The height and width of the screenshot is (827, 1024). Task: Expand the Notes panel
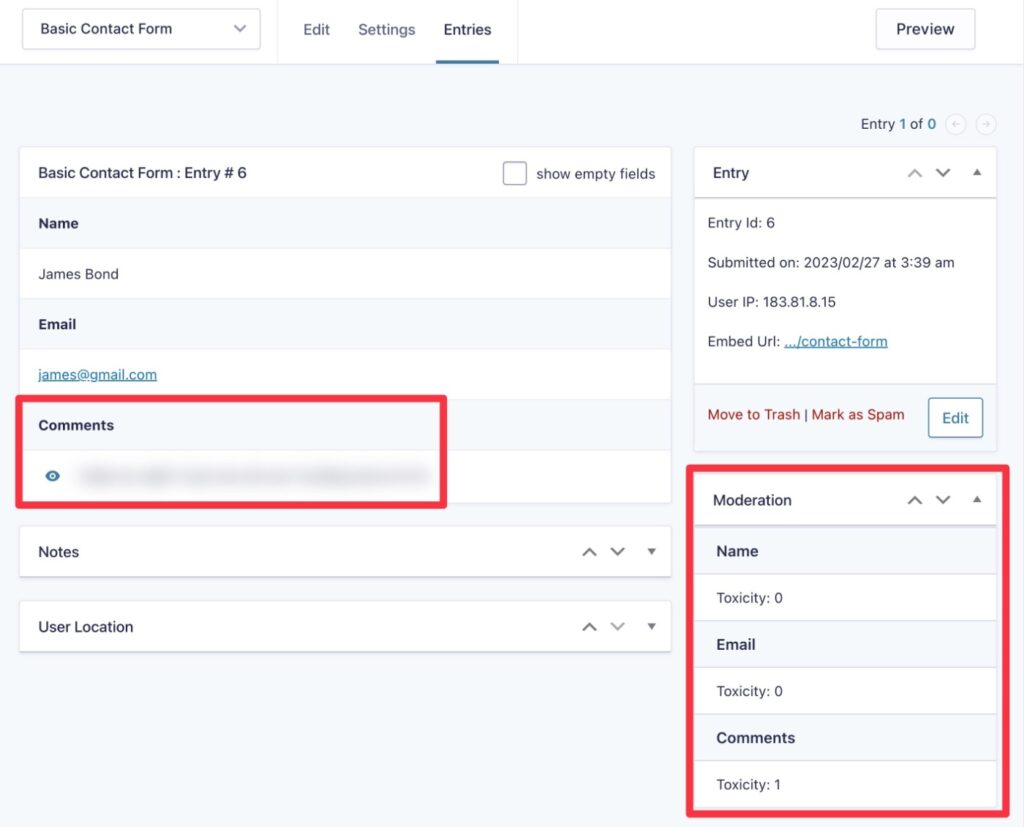point(651,551)
